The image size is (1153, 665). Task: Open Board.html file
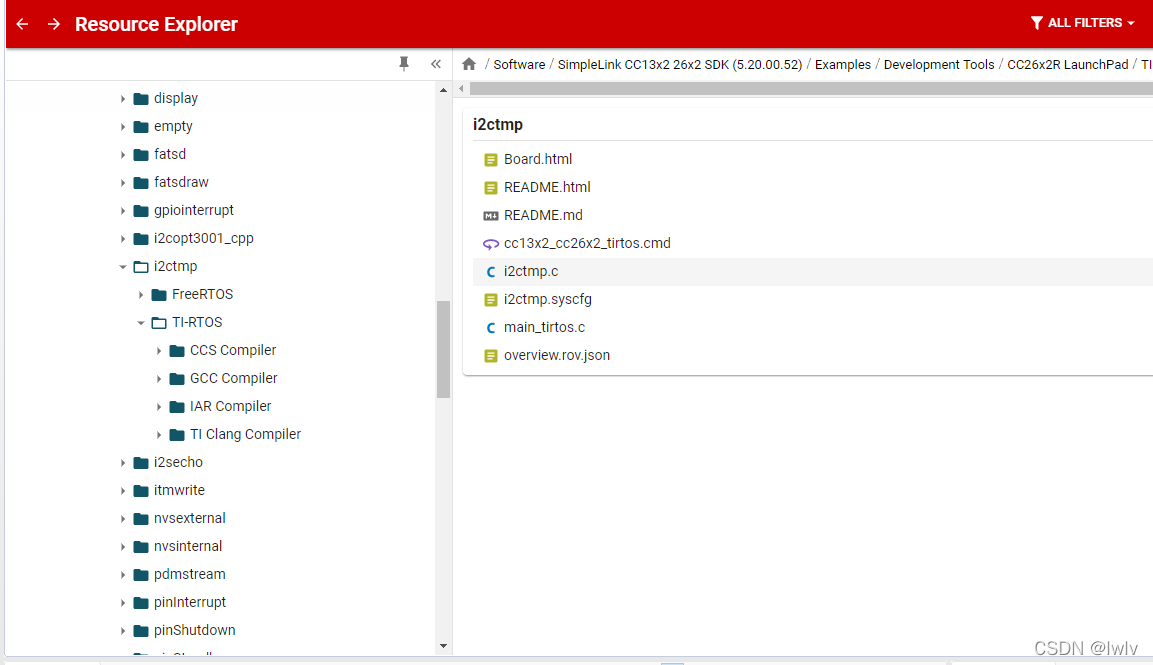tap(538, 159)
